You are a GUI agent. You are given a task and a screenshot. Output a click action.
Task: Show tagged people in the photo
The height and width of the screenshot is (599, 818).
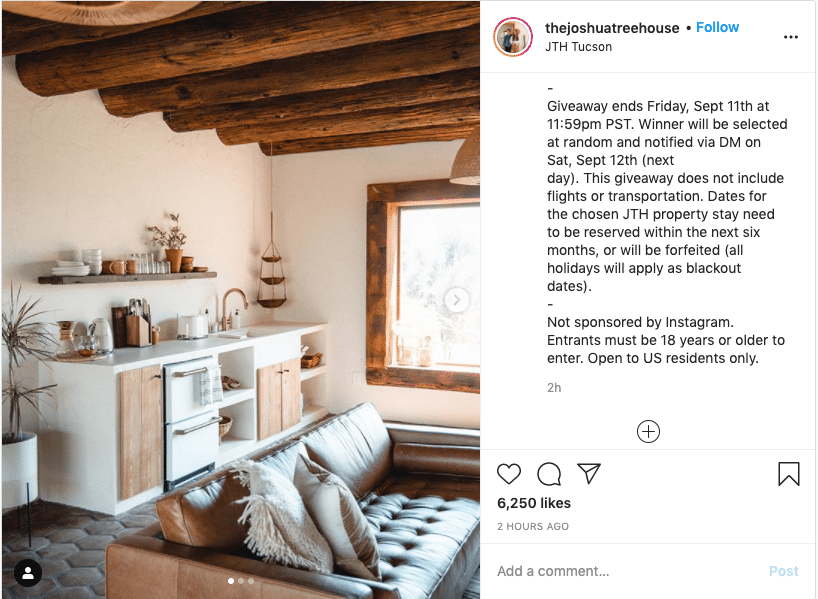click(x=28, y=573)
